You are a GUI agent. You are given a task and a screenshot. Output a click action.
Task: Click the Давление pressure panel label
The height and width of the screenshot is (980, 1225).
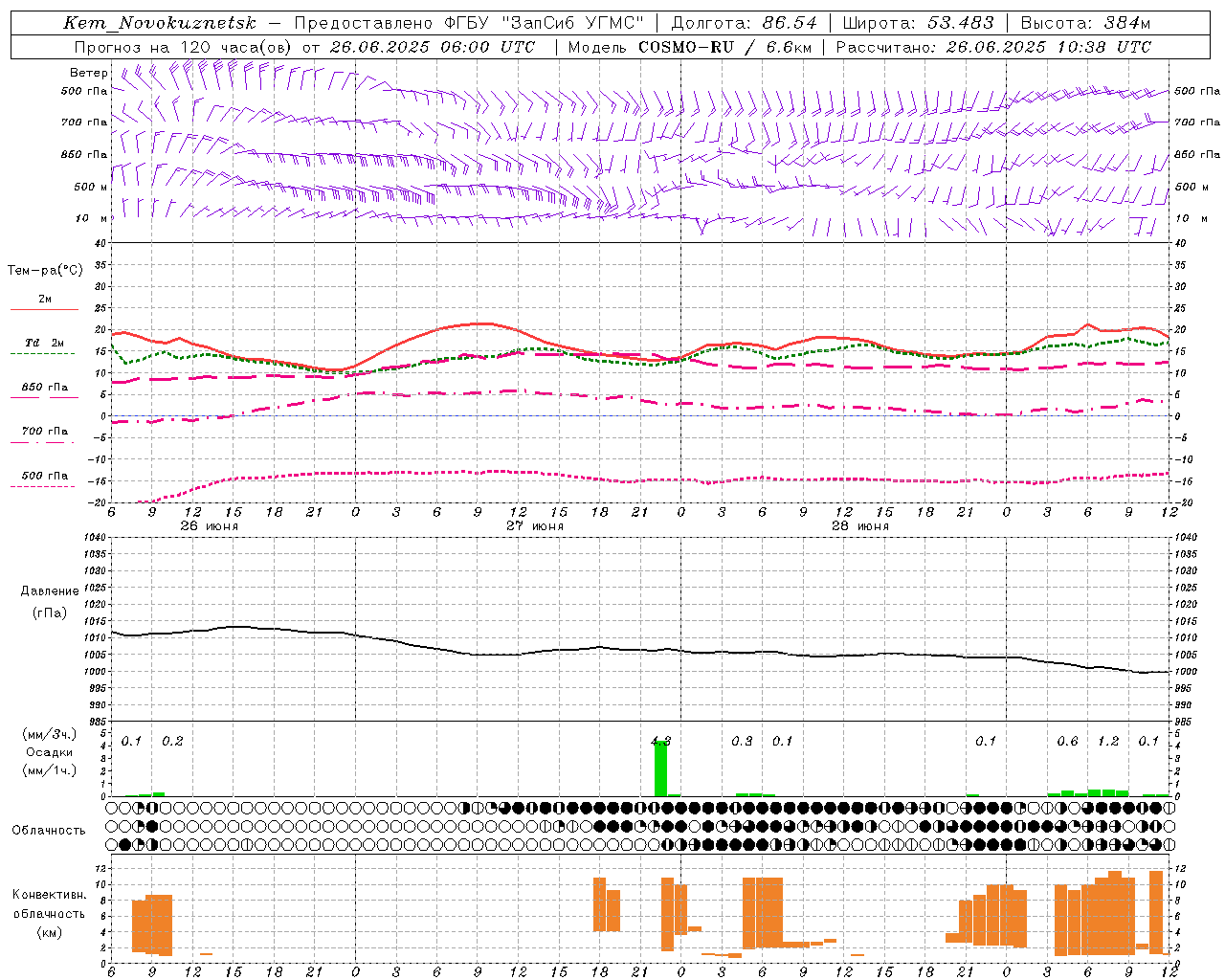50,591
